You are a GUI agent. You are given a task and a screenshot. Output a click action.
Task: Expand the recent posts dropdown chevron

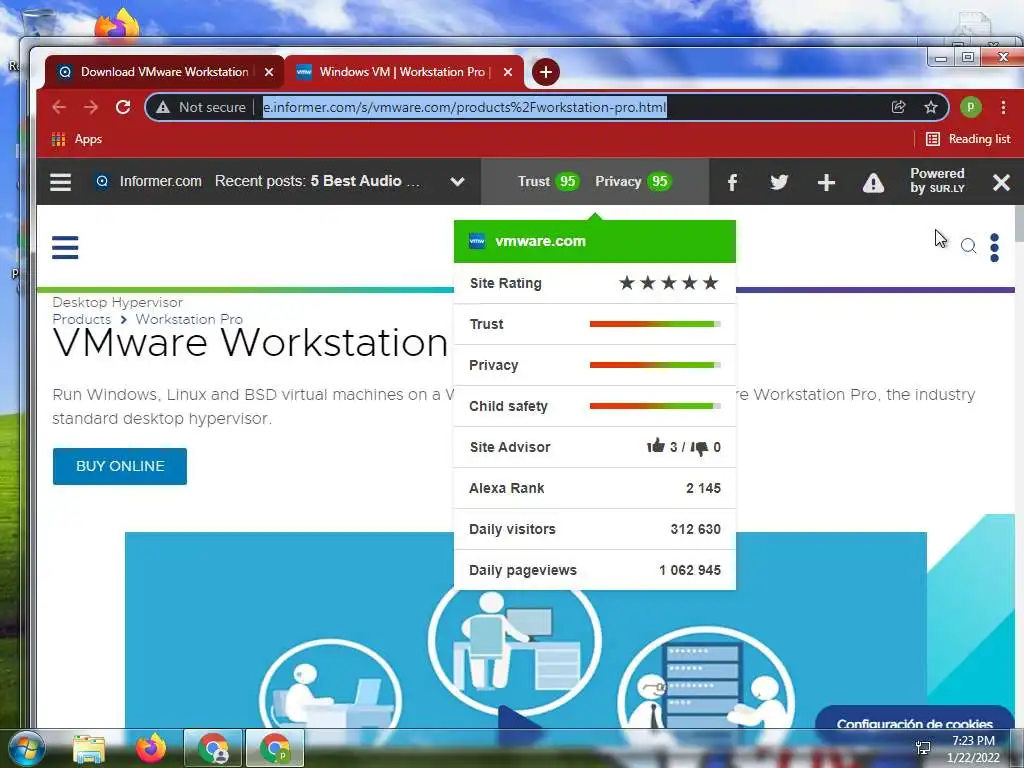(x=457, y=182)
